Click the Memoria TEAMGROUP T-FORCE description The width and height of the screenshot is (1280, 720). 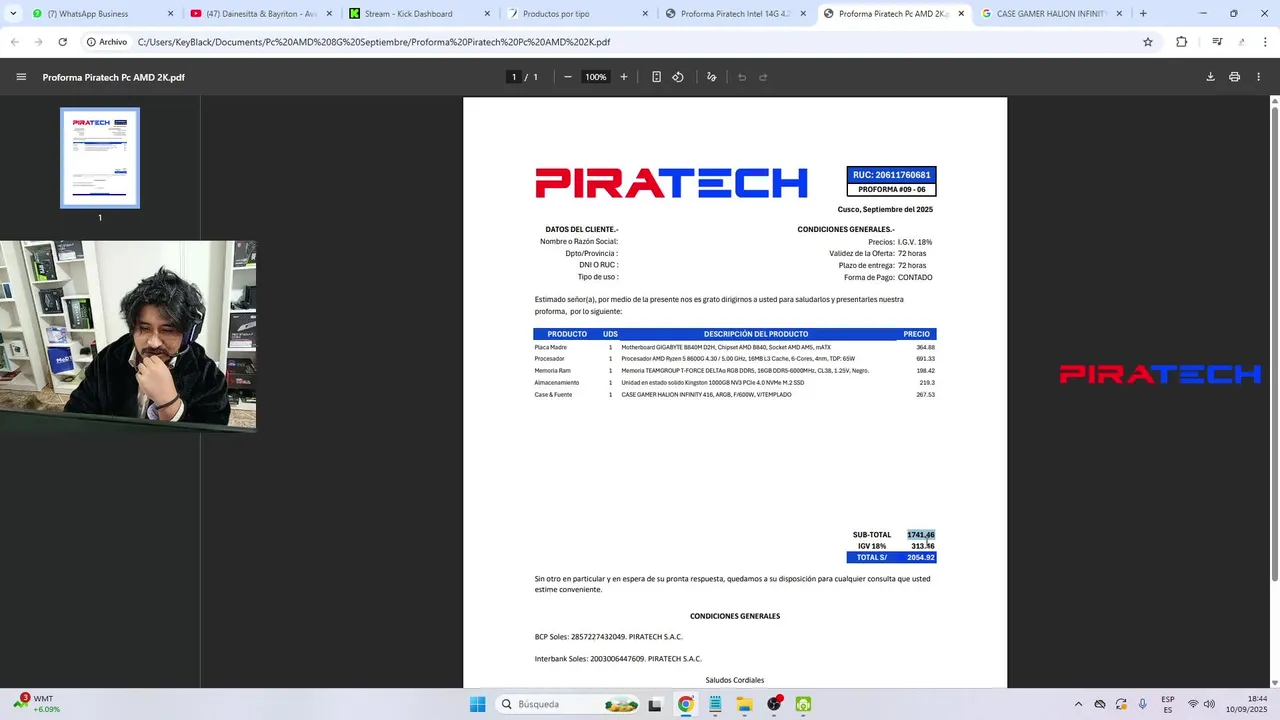(x=745, y=371)
